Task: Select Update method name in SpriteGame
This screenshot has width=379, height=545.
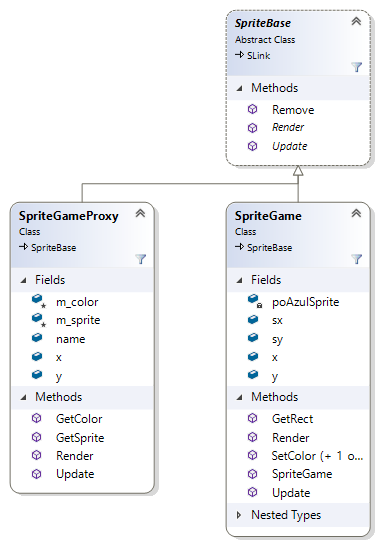Action: click(291, 493)
